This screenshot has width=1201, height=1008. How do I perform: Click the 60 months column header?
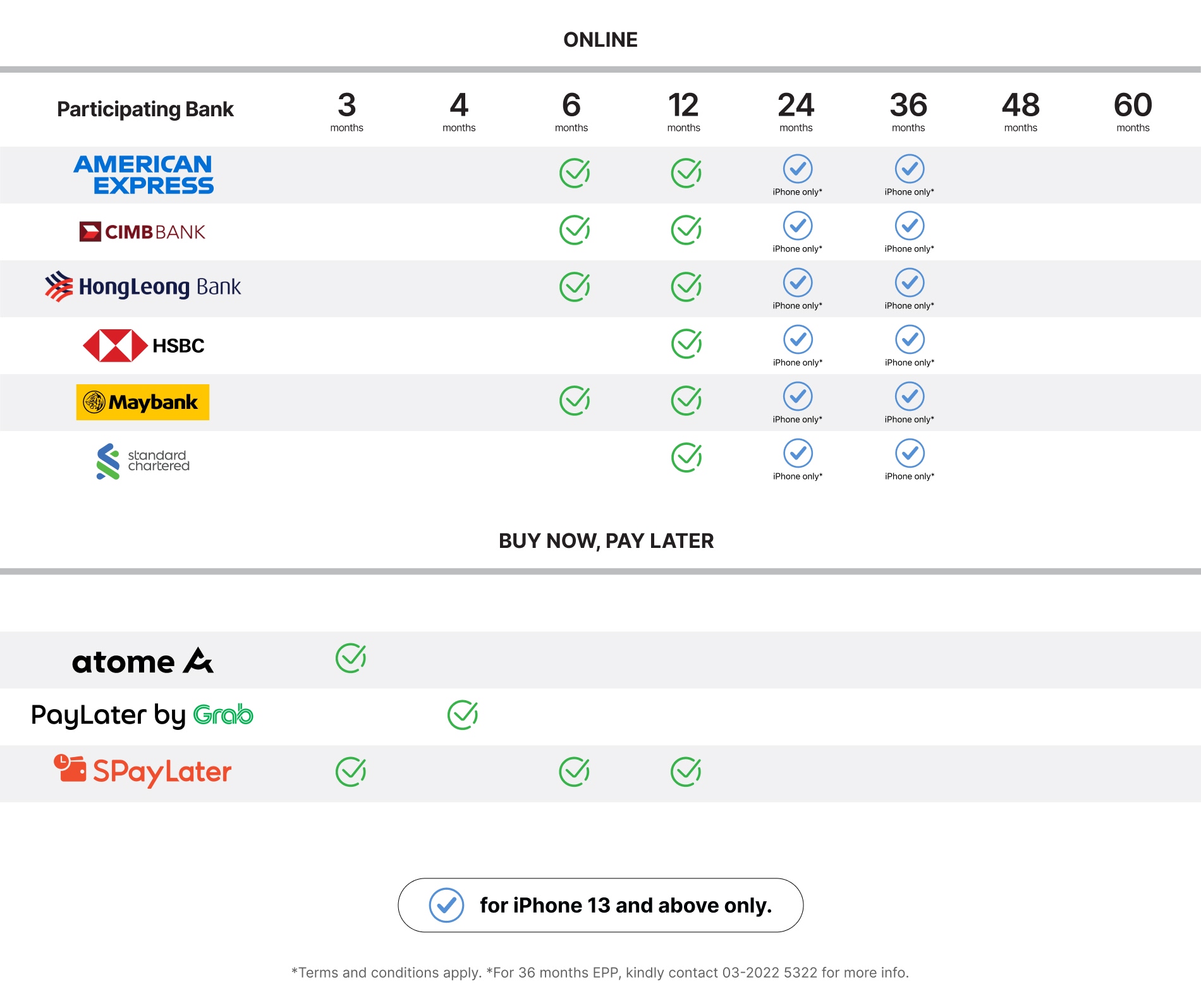(x=1133, y=111)
